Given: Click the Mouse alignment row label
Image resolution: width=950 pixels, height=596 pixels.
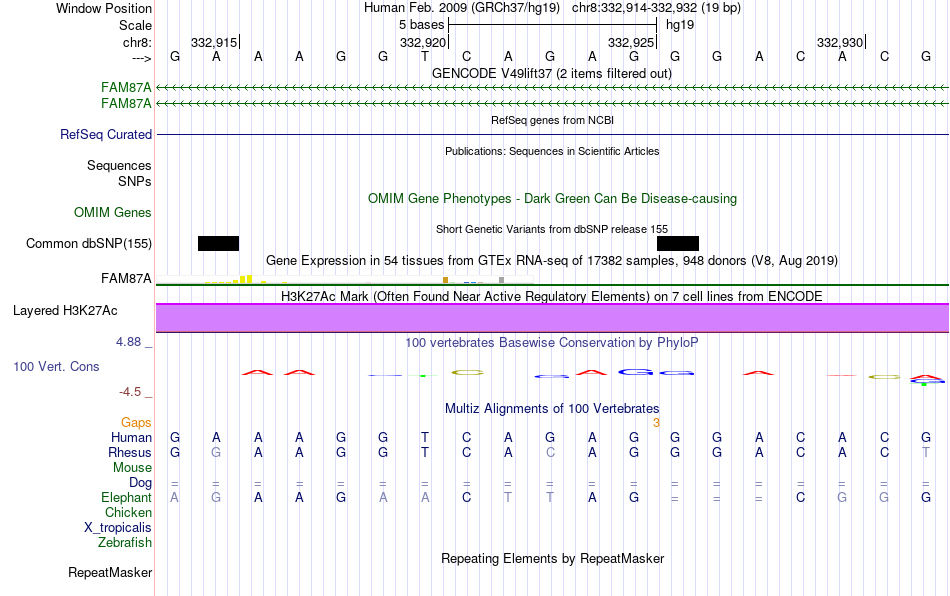Looking at the screenshot, I should tap(132, 468).
